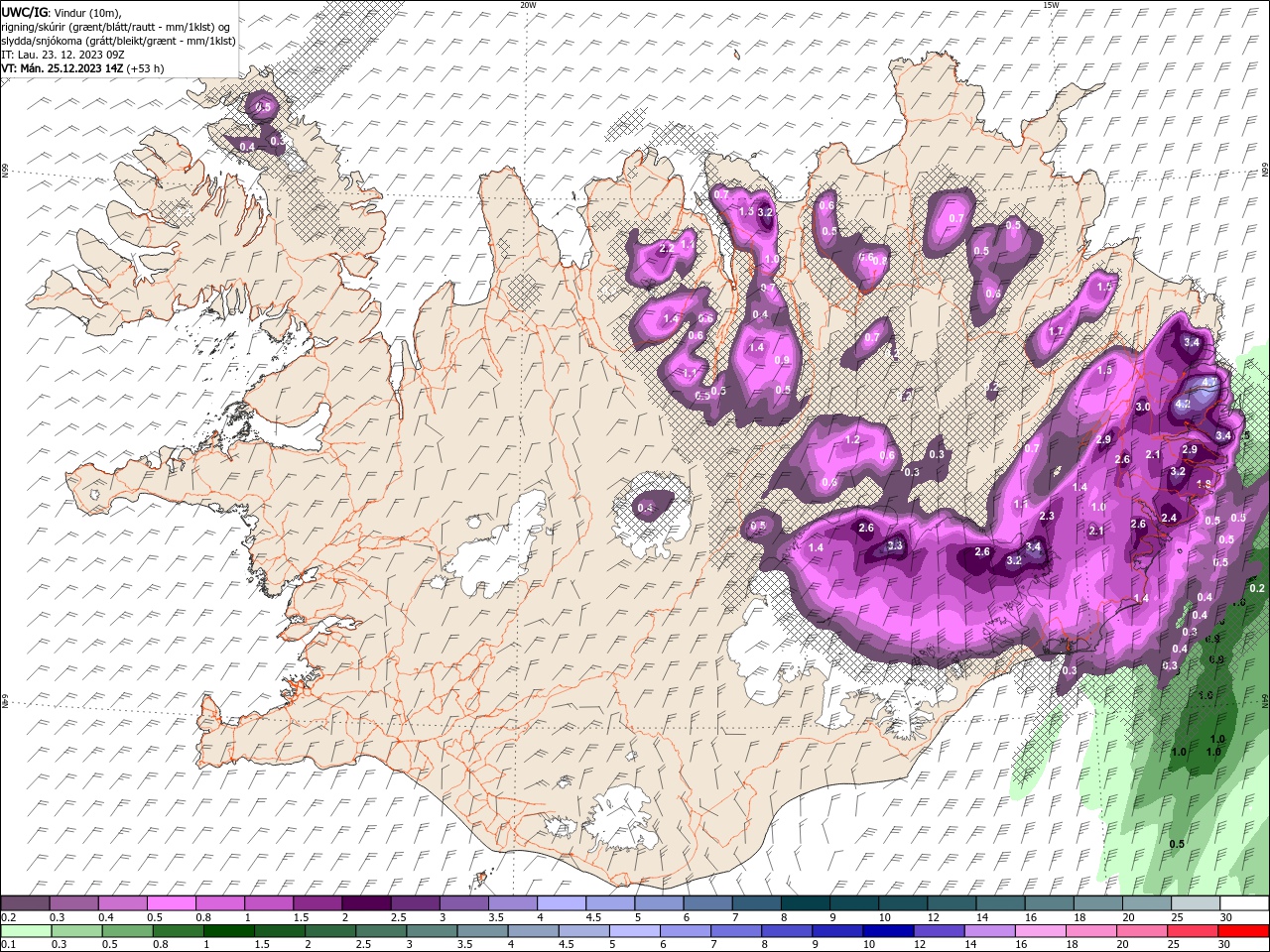Click the '20W' longitude label
This screenshot has width=1270, height=952.
tap(529, 5)
